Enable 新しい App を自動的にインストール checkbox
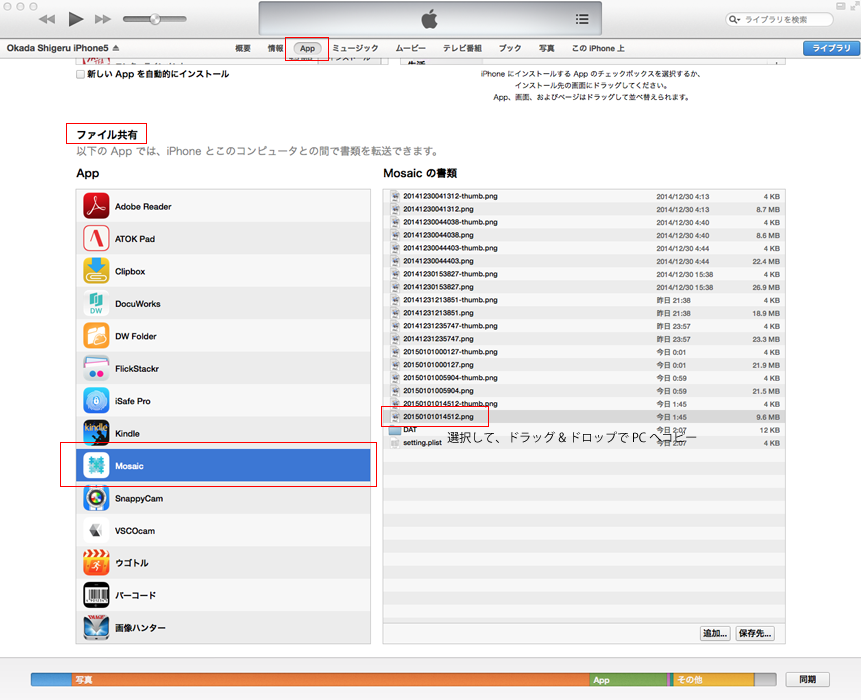The width and height of the screenshot is (861, 700). point(80,74)
